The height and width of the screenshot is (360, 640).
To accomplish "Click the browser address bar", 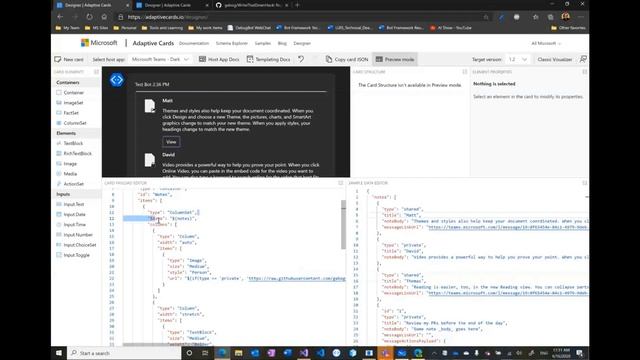I will [302, 17].
